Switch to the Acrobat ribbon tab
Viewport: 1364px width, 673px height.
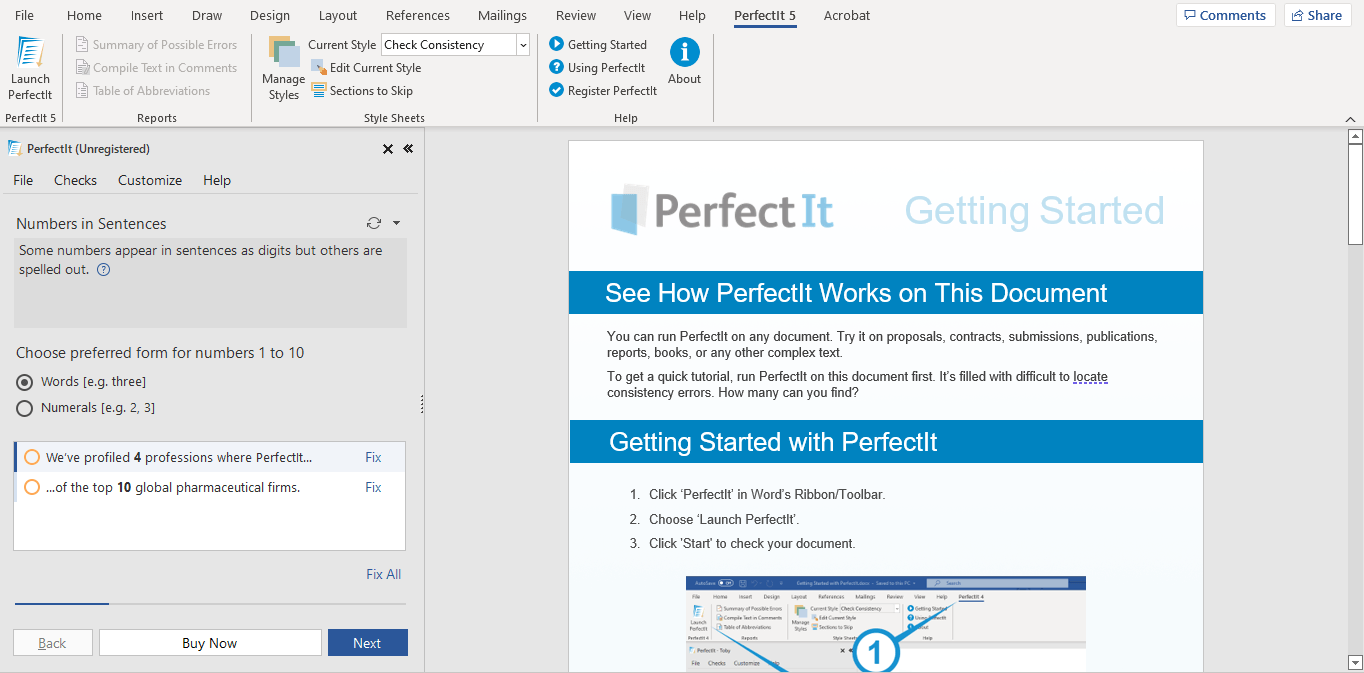pos(846,15)
